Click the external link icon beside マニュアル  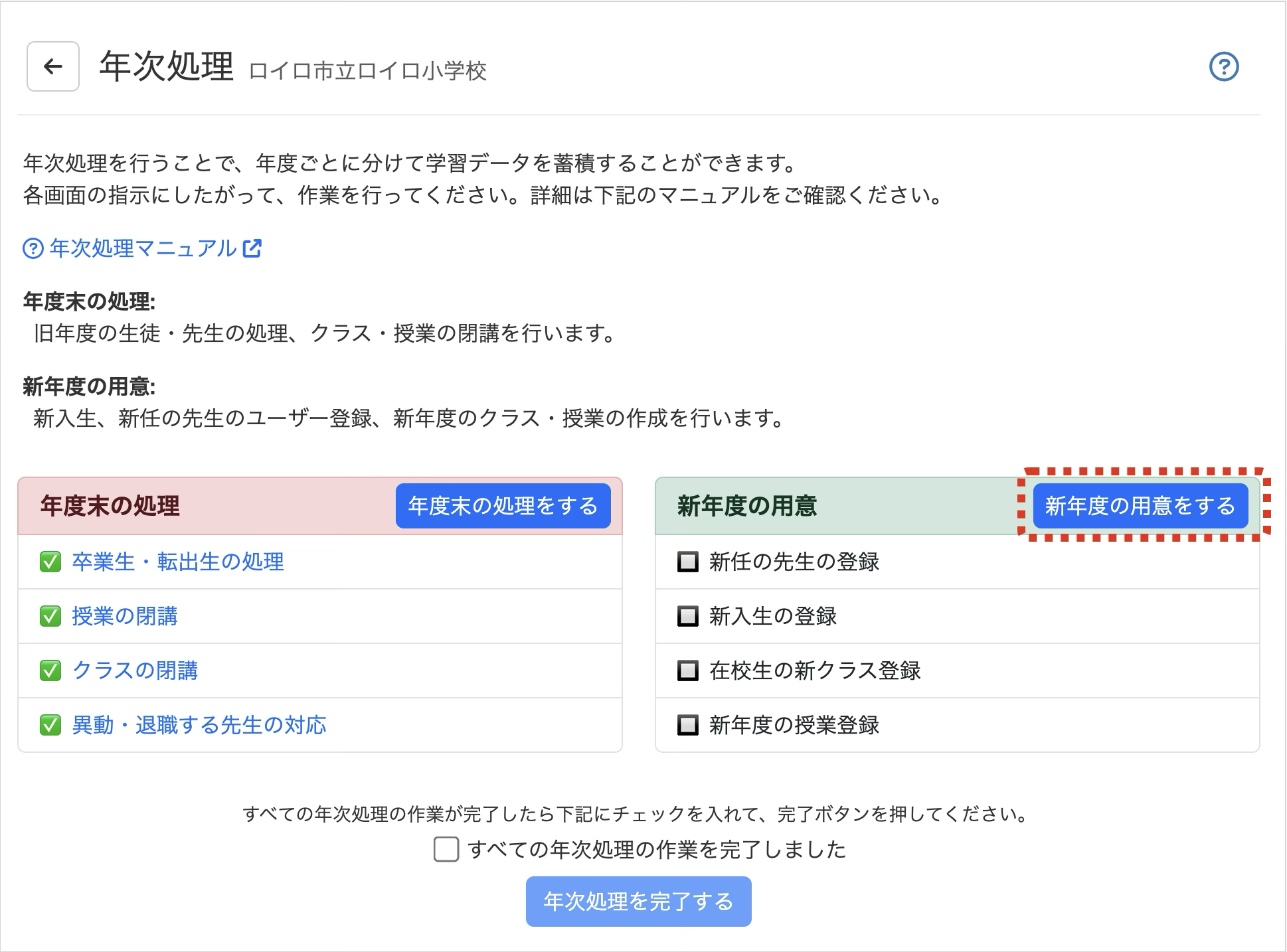(252, 248)
